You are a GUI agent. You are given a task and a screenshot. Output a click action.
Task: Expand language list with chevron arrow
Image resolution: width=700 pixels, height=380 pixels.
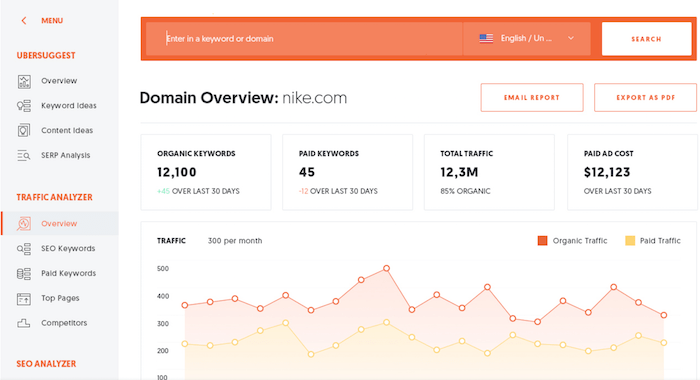(571, 38)
